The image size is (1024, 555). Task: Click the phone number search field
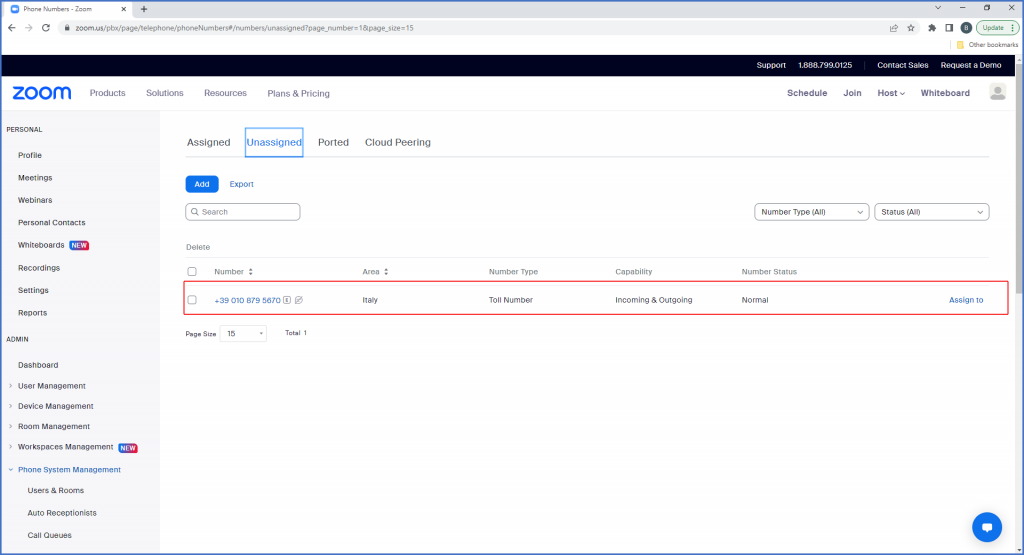tap(243, 212)
